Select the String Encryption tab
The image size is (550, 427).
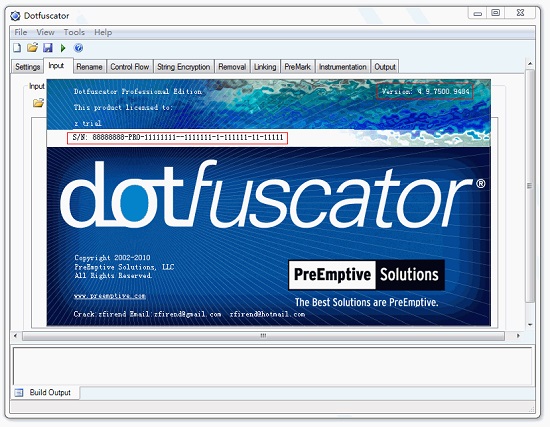[x=183, y=67]
